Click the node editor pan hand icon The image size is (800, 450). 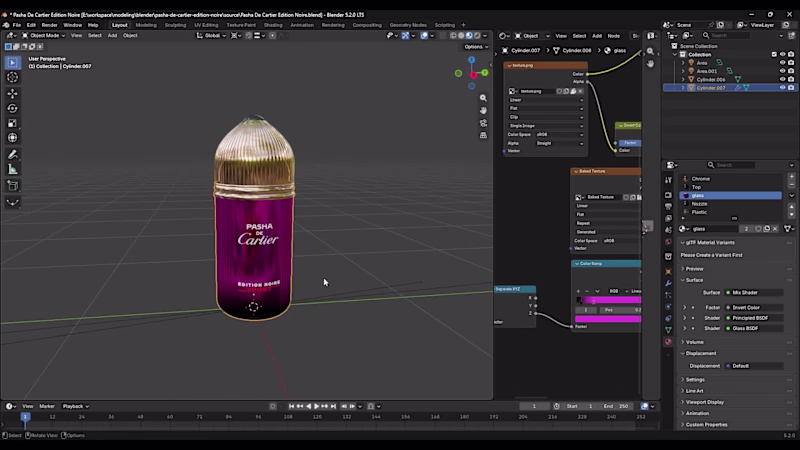coord(650,64)
